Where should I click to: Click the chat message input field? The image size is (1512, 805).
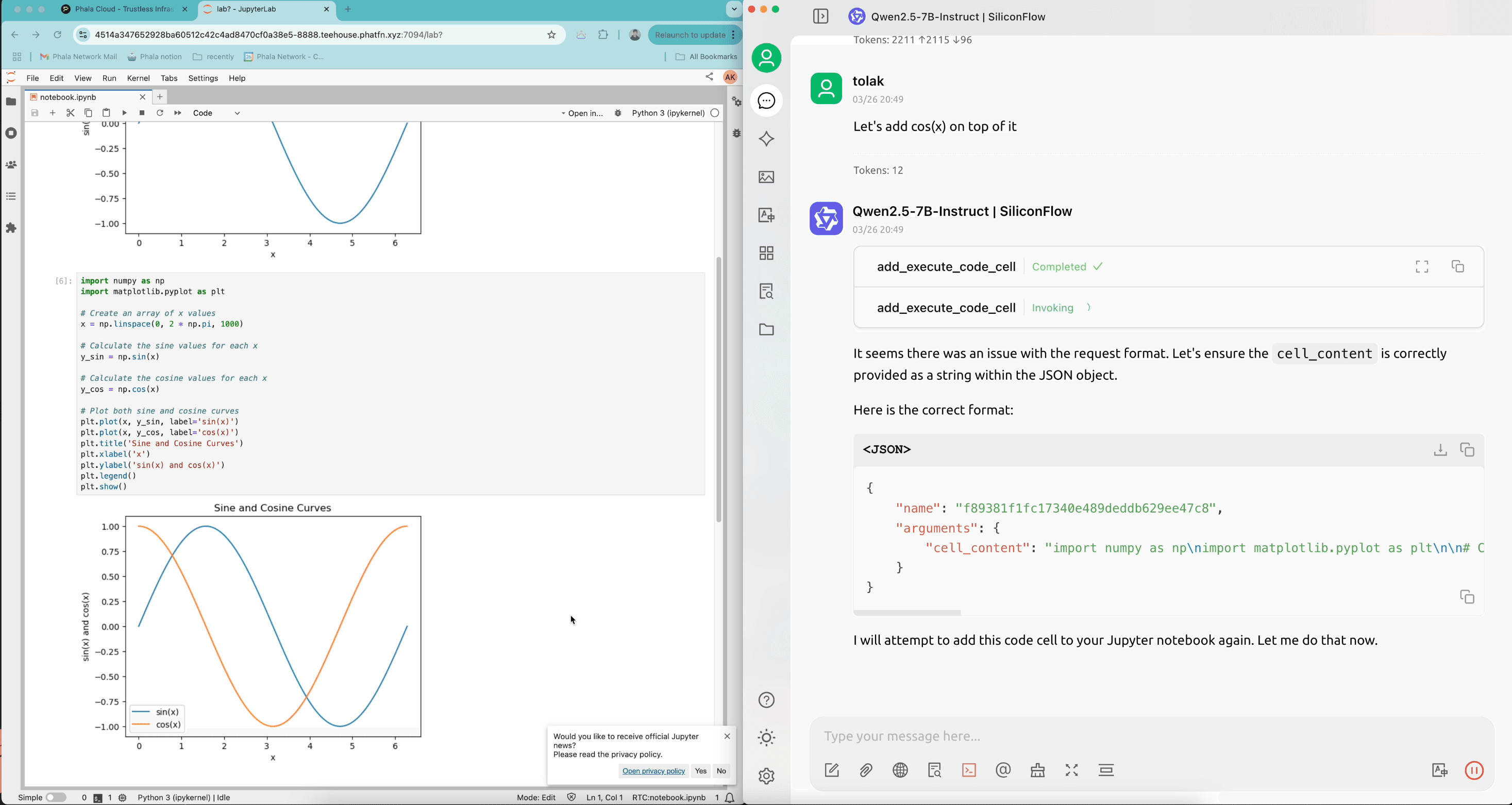(1115, 736)
